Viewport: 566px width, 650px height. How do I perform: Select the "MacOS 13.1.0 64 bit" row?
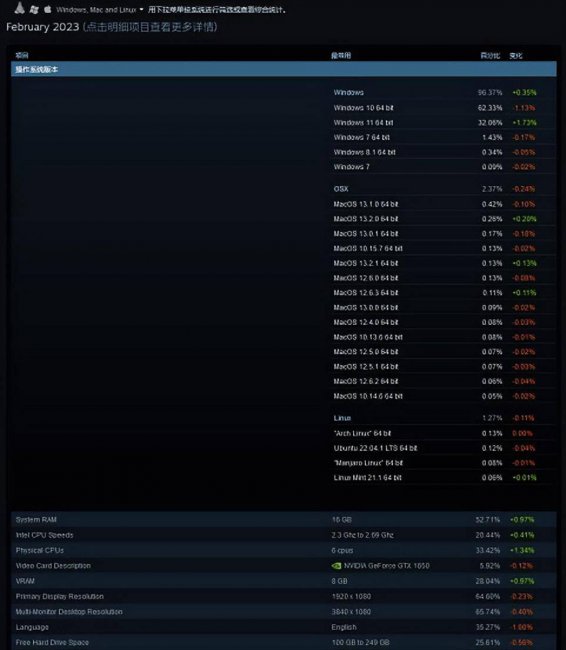coord(444,204)
